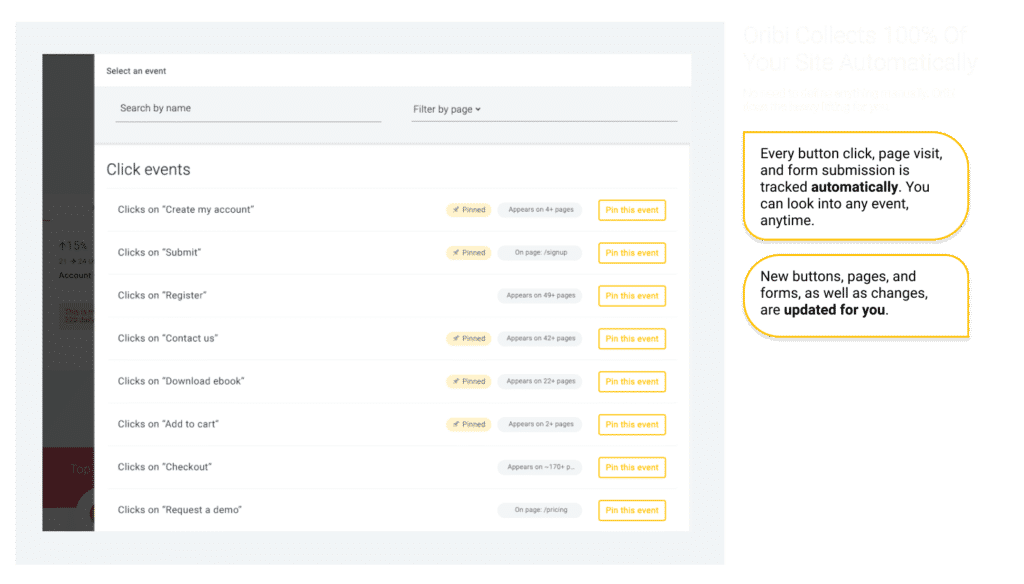This screenshot has height=584, width=1024.
Task: Click the Pinned badge for "Add to cart"
Action: tap(468, 425)
